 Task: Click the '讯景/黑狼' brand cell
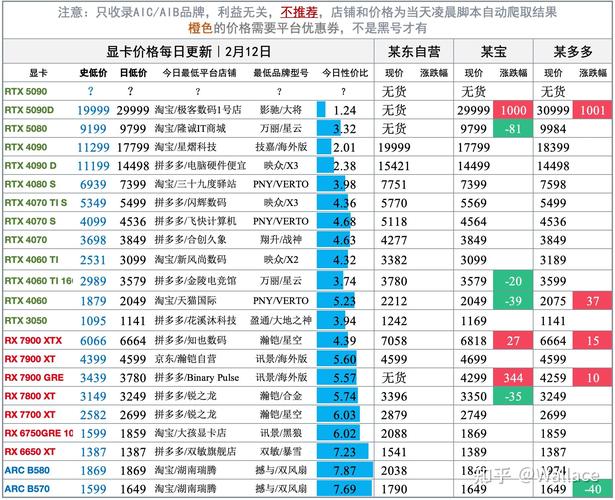[x=281, y=433]
